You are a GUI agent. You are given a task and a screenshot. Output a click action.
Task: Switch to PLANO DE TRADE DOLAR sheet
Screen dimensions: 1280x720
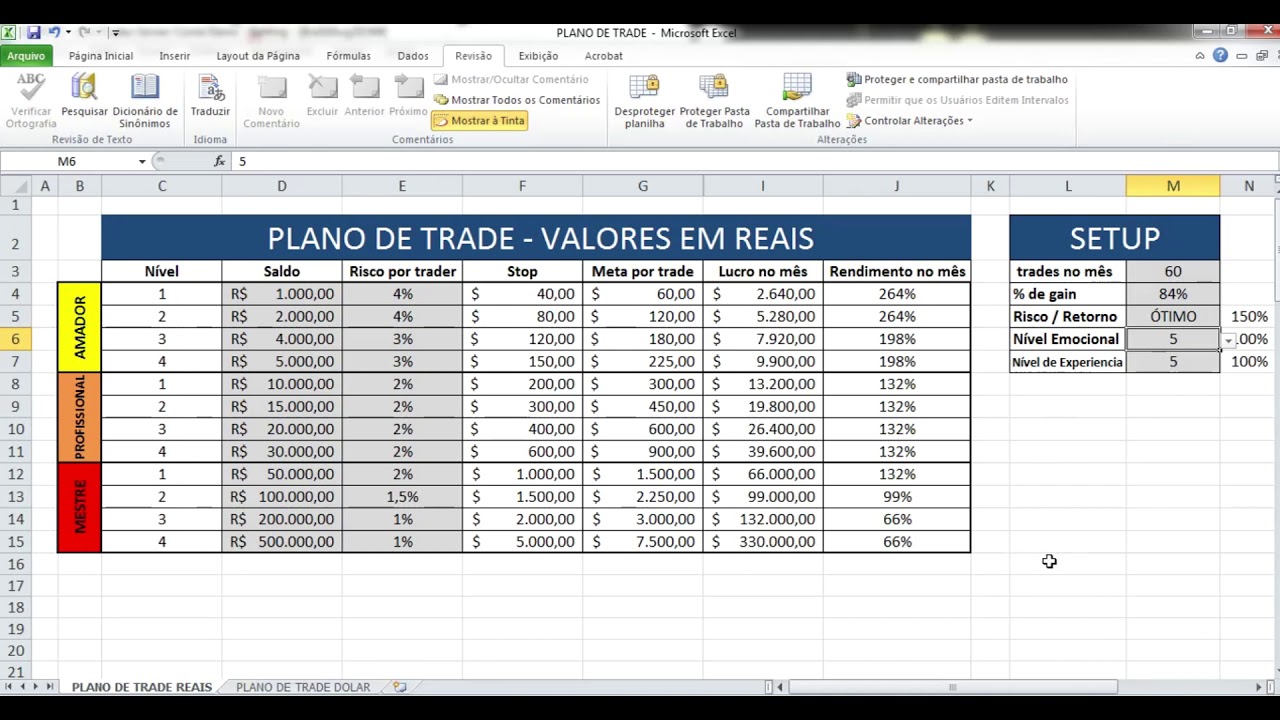click(303, 687)
